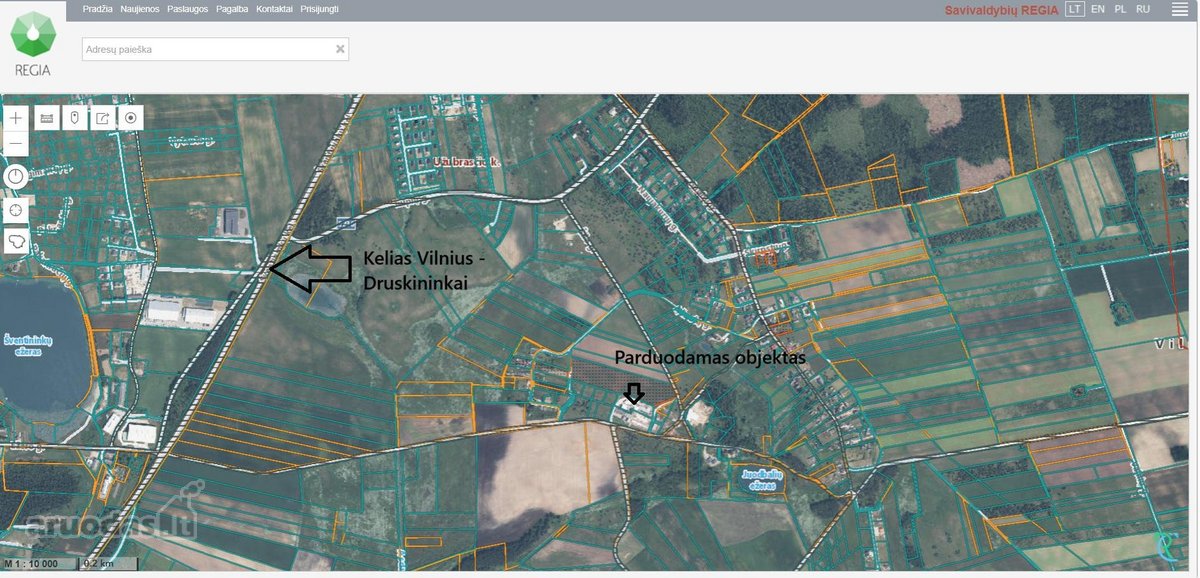
Task: Open the Pagalba menu item
Action: coord(232,9)
